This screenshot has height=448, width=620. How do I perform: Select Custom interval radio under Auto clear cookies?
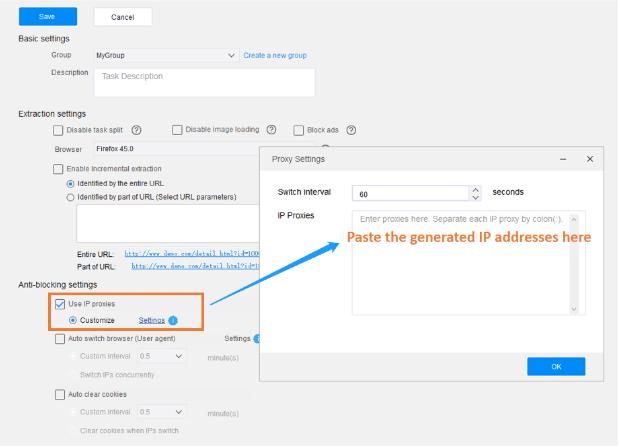[x=73, y=412]
